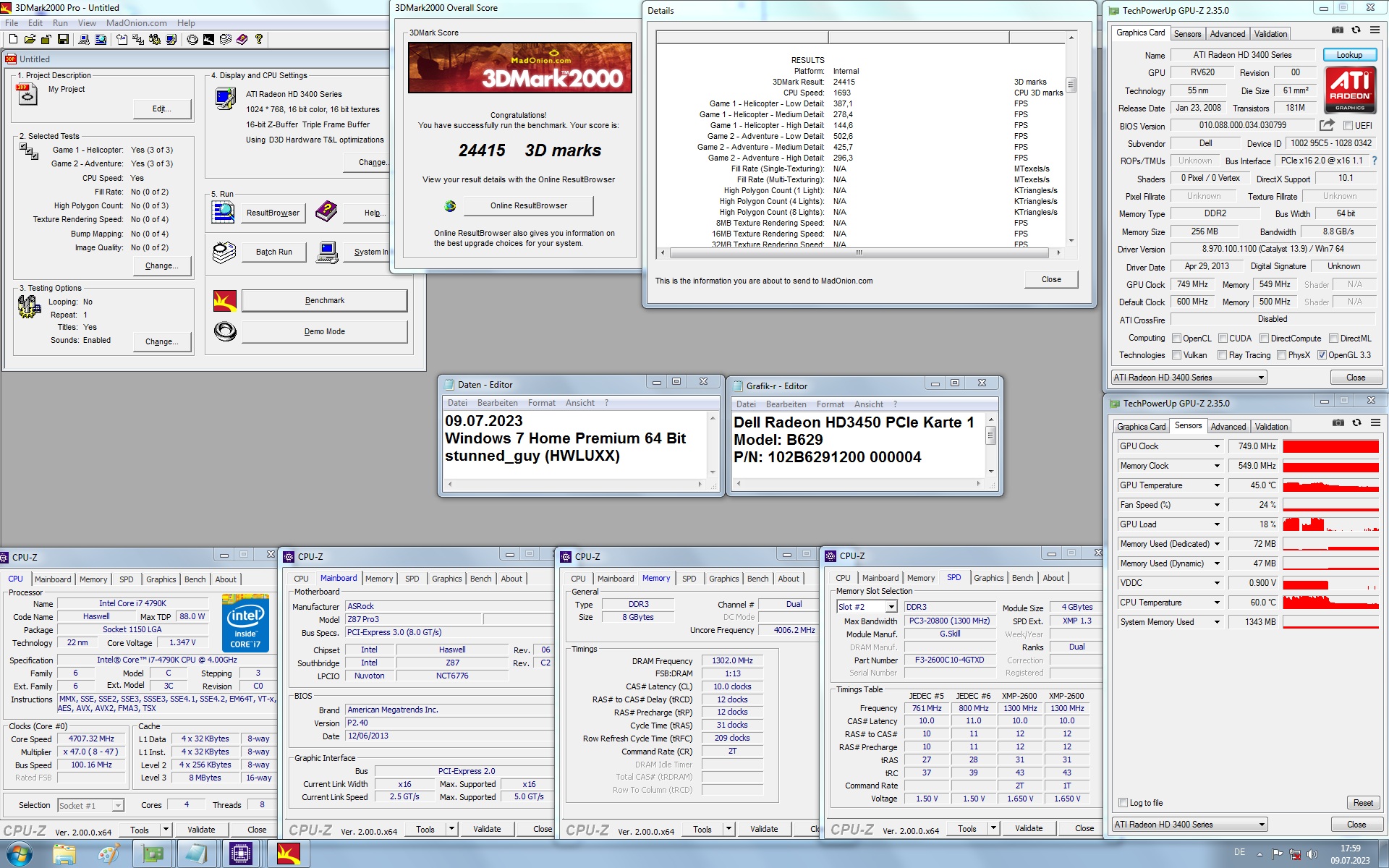Viewport: 1389px width, 868px height.
Task: Enable the Log to file checkbox
Action: [x=1123, y=803]
